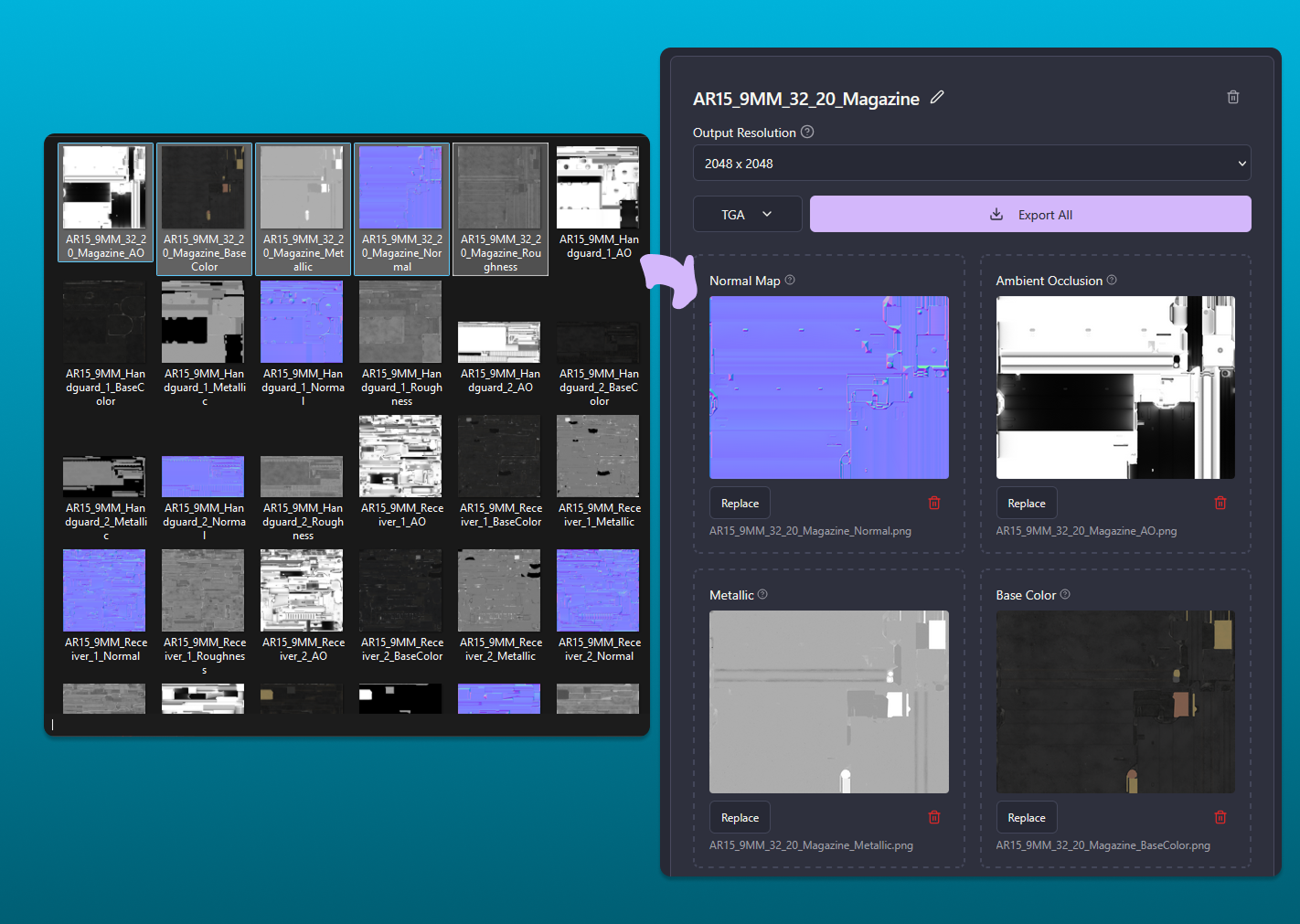Select AR15_9MM_Receiver_1_Normal file thumbnail
Viewport: 1300px width, 924px height.
104,590
